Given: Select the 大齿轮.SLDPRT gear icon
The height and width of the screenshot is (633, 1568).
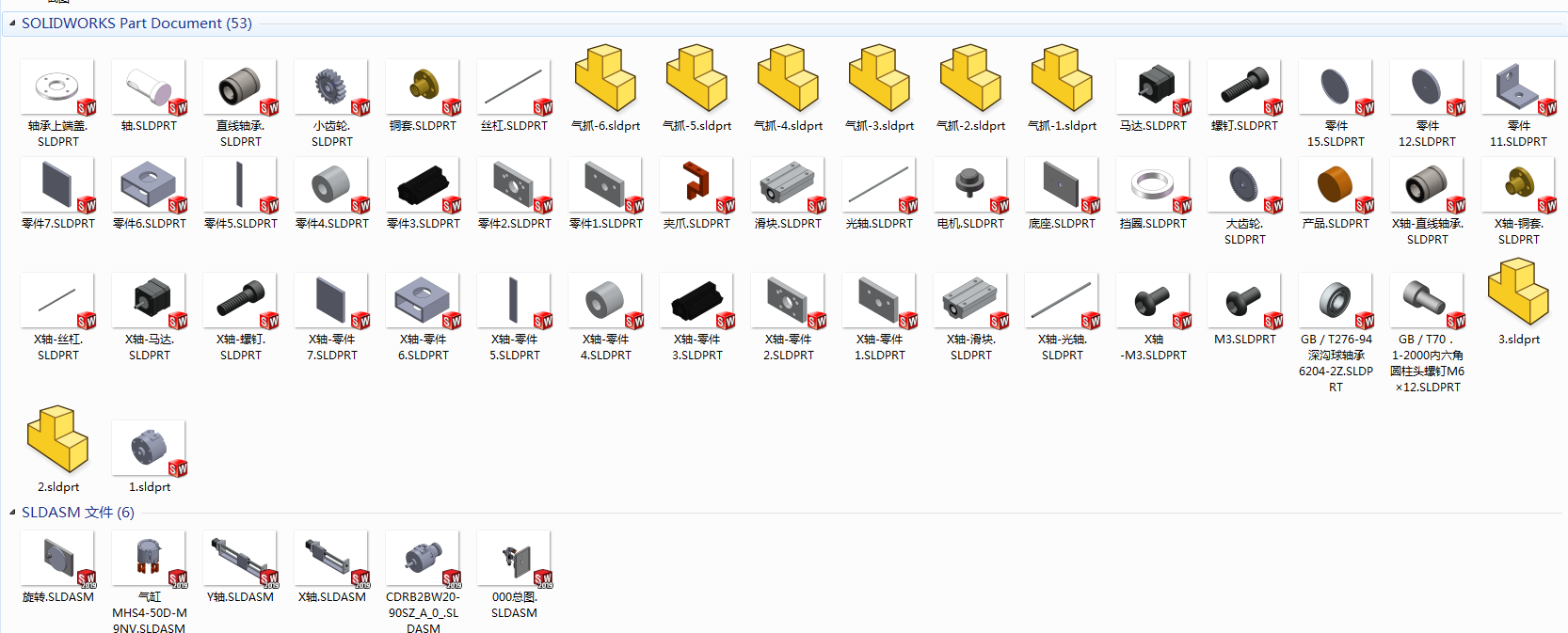Looking at the screenshot, I should (1245, 185).
